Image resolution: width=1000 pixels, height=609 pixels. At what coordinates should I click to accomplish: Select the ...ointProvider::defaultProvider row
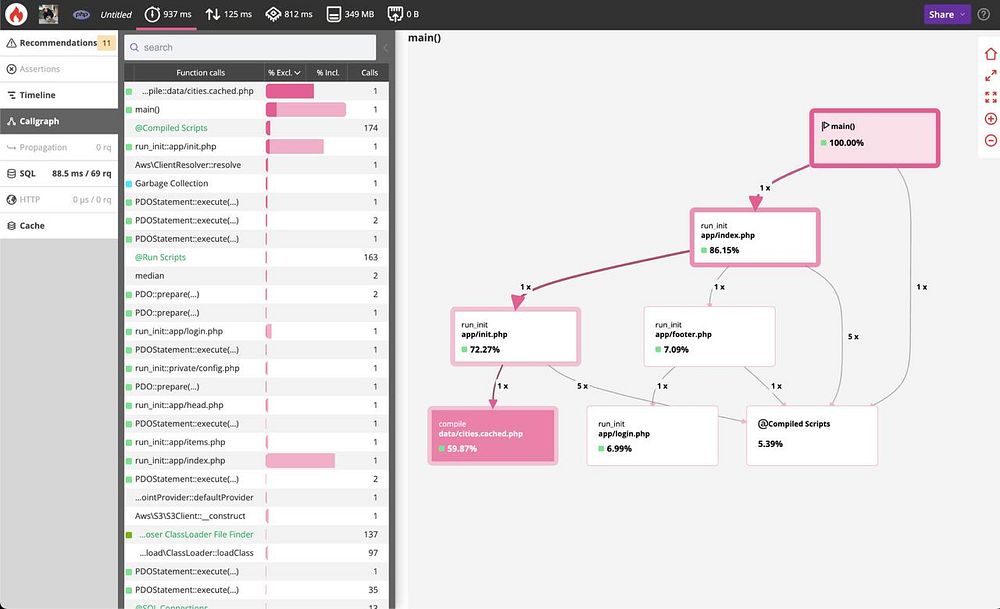[256, 498]
